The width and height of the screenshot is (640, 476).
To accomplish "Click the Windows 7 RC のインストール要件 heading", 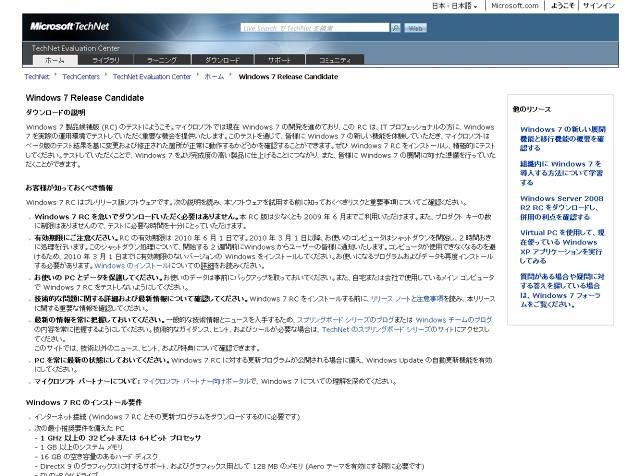I will click(x=84, y=403).
